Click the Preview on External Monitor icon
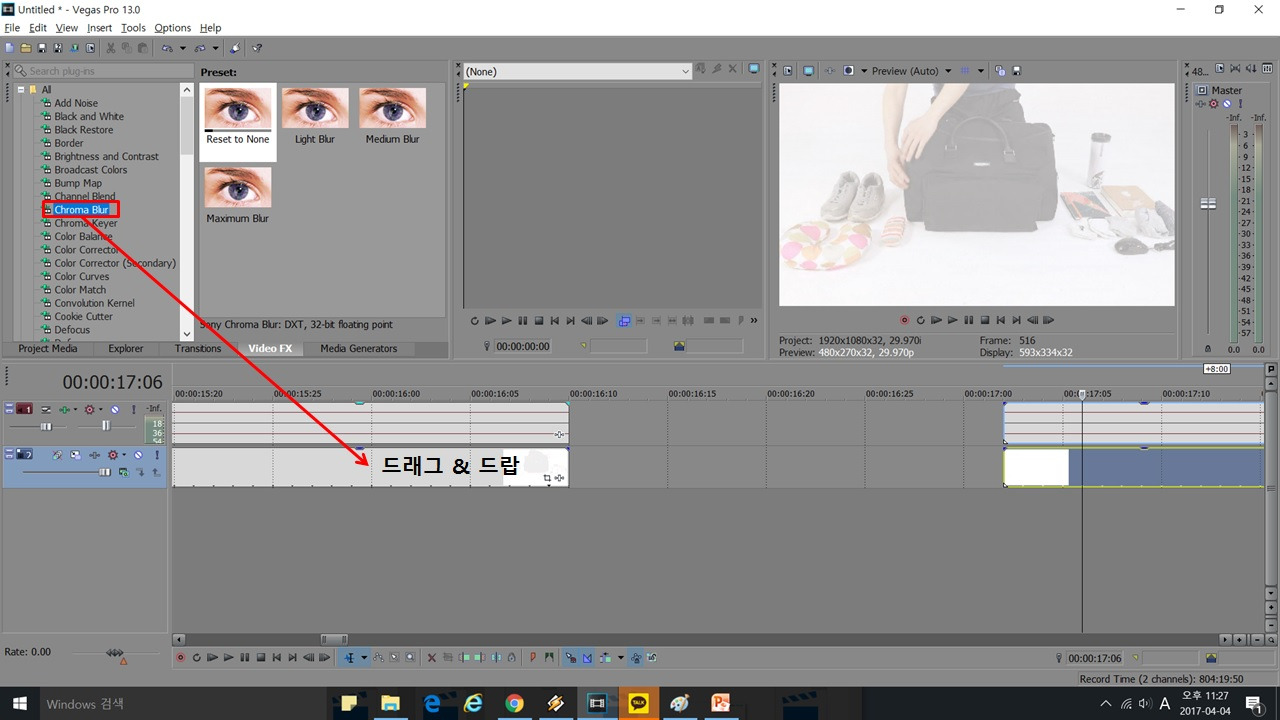1280x720 pixels. (808, 71)
